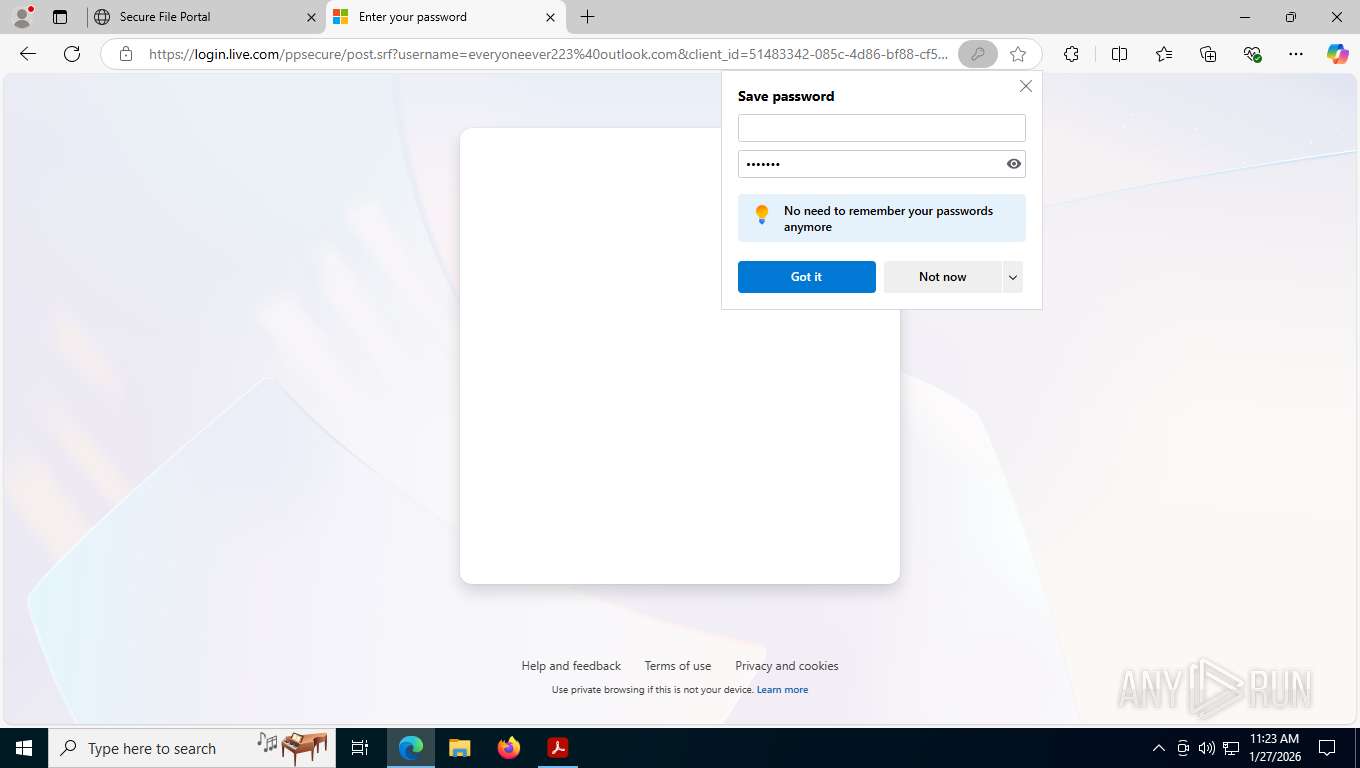Image resolution: width=1360 pixels, height=768 pixels.
Task: Open the network status tray icon
Action: point(1231,748)
